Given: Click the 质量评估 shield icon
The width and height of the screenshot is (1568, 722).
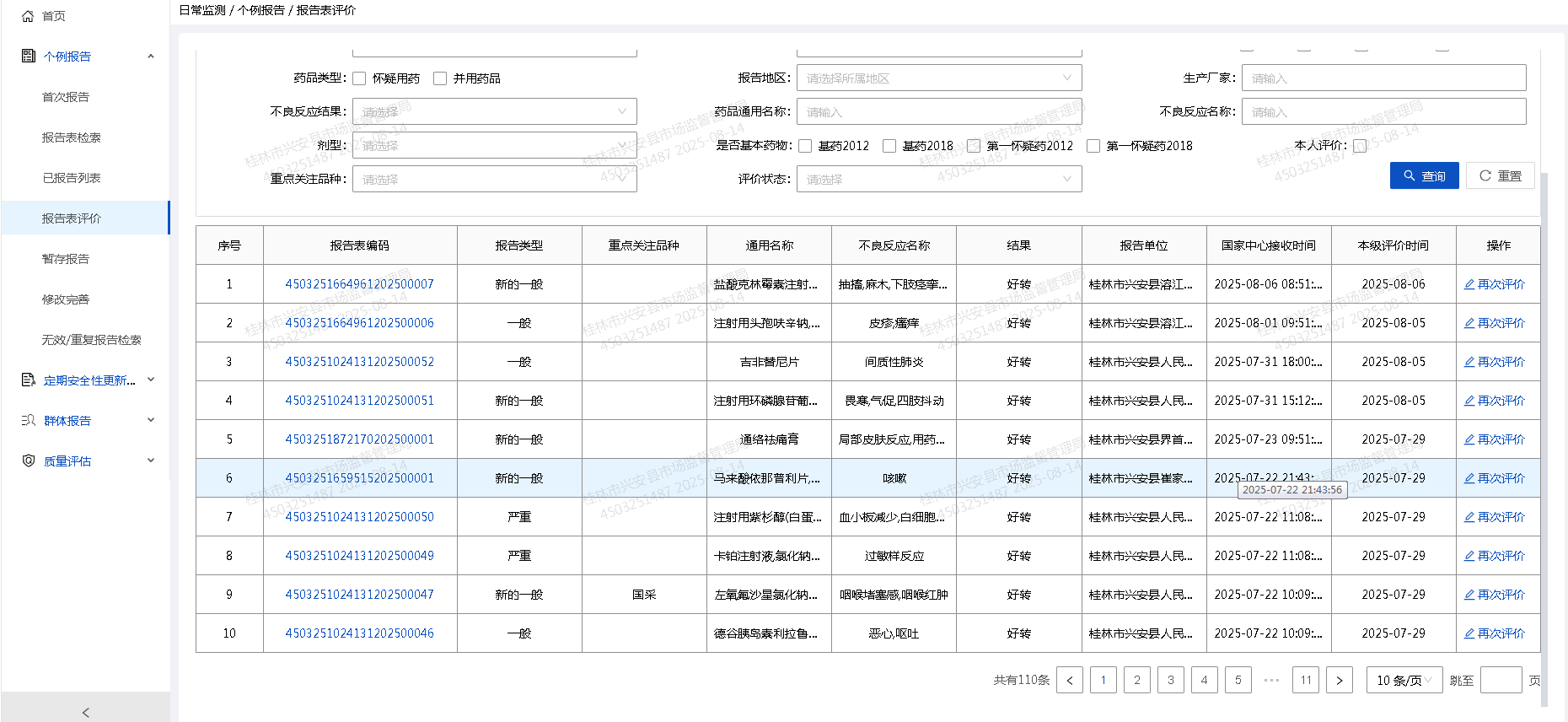Looking at the screenshot, I should pyautogui.click(x=28, y=461).
